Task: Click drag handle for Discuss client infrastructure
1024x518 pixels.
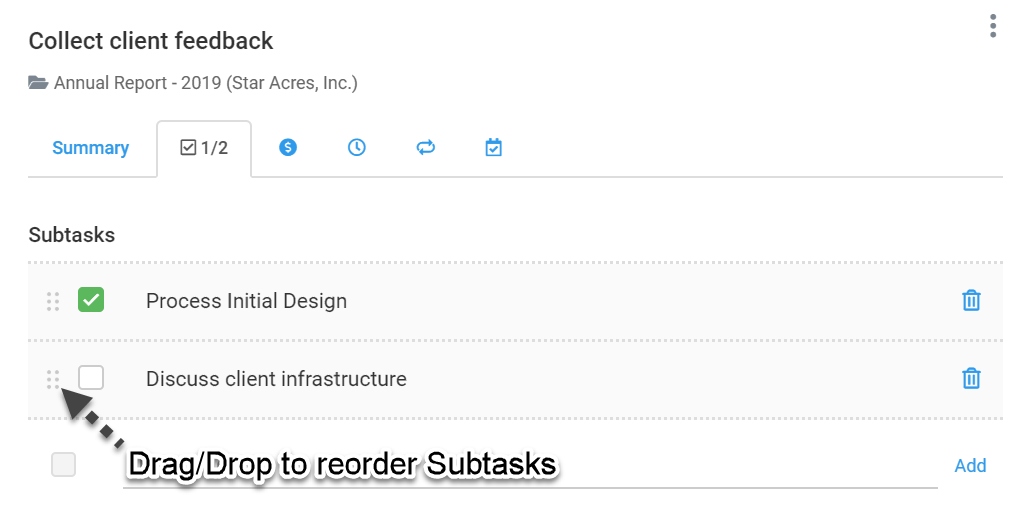Action: coord(53,379)
